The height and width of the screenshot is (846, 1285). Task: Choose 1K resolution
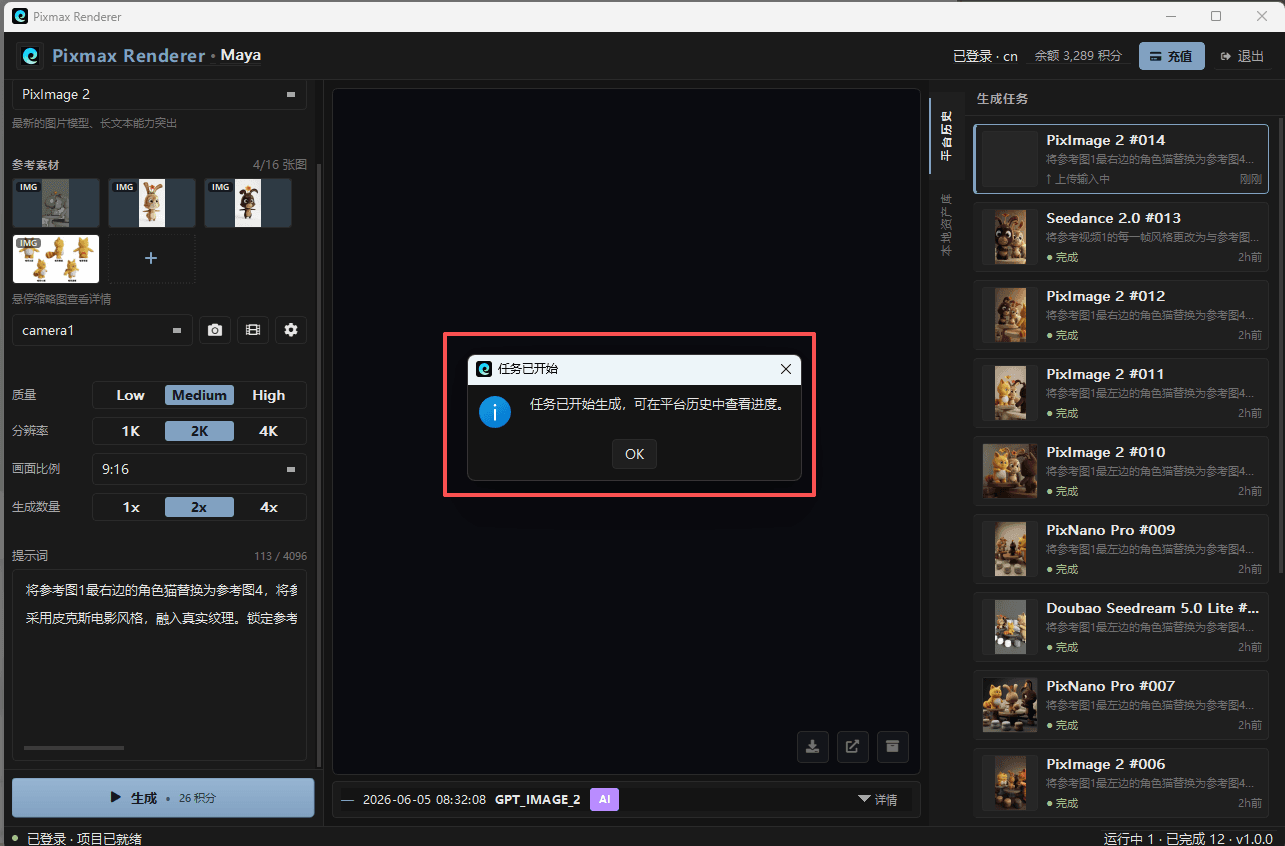click(x=130, y=431)
